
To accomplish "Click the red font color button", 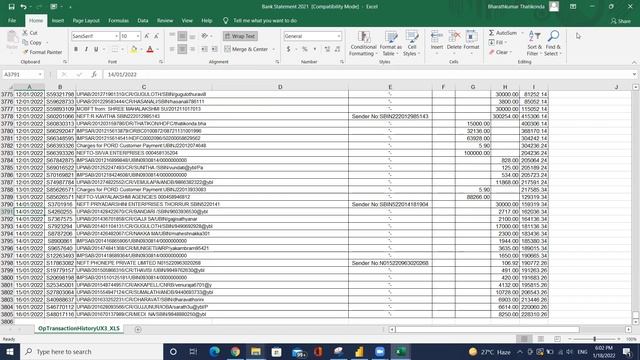I will [150, 49].
